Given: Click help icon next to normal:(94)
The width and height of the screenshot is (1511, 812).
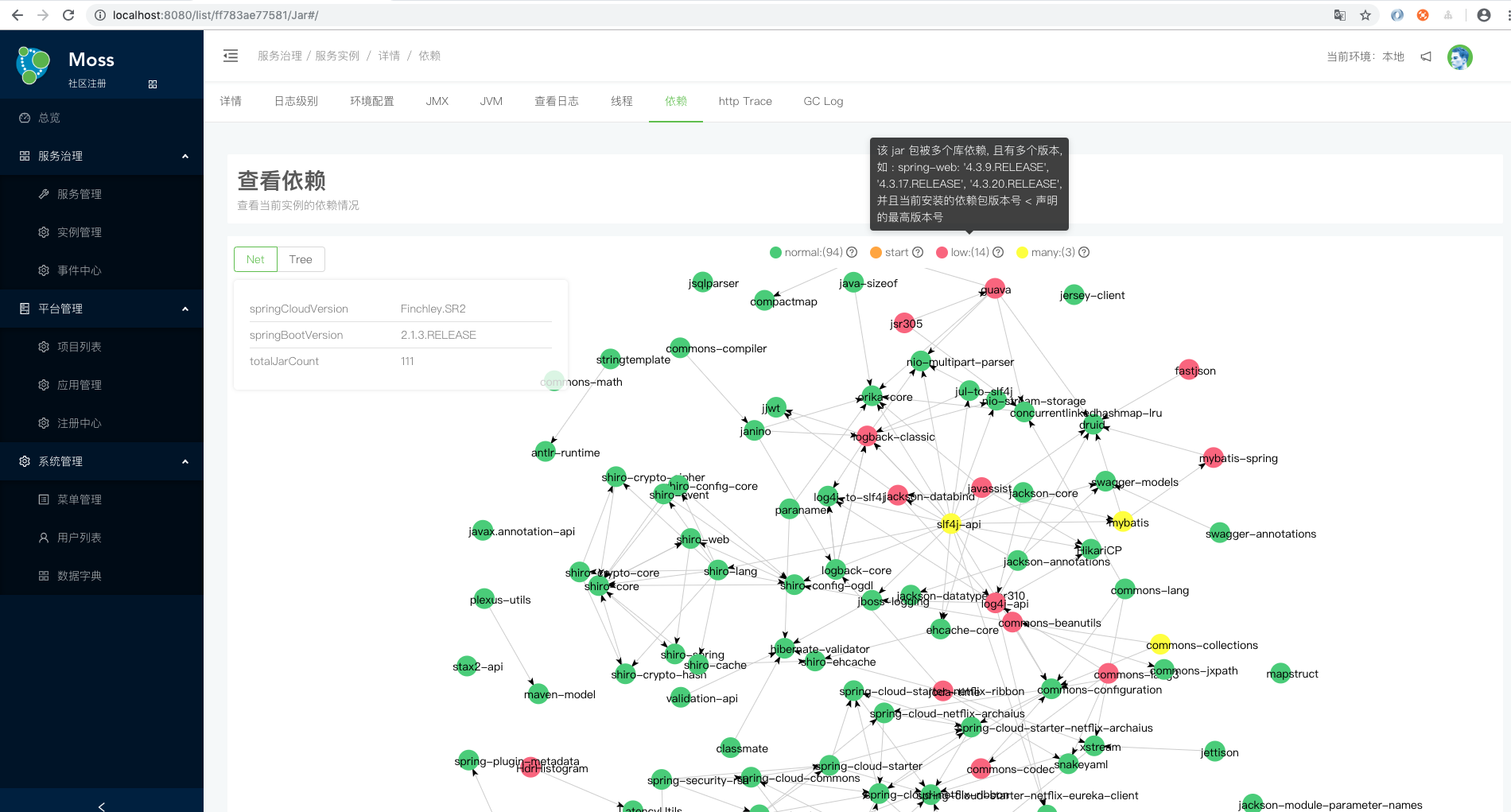Looking at the screenshot, I should click(852, 252).
